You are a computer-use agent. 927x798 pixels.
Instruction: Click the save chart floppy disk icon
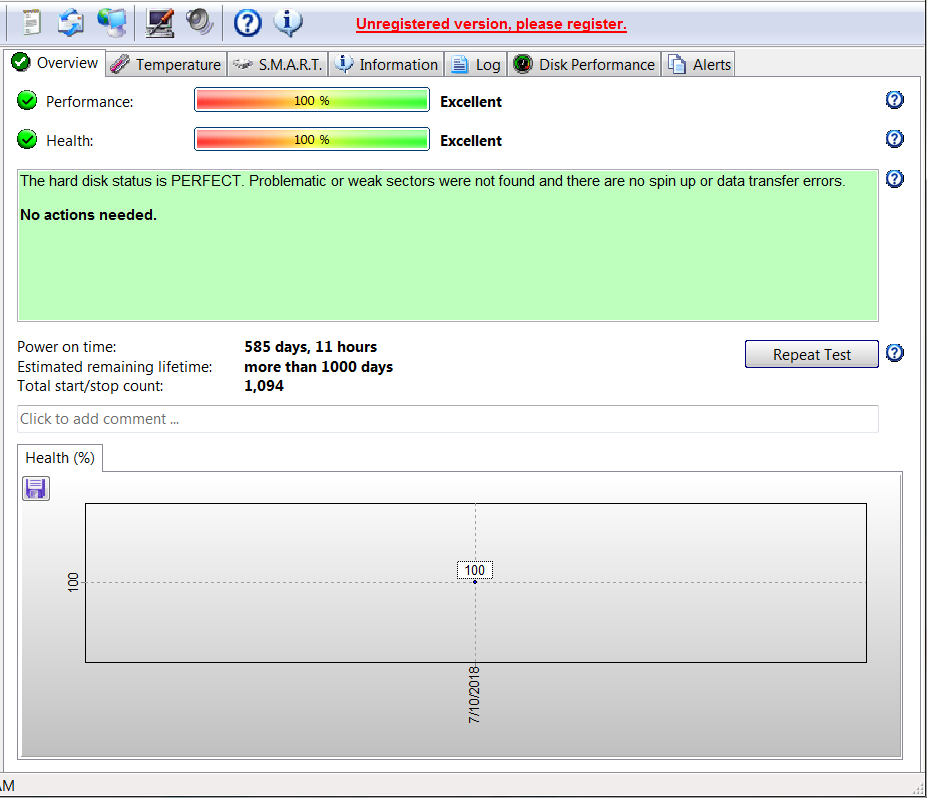coord(36,489)
